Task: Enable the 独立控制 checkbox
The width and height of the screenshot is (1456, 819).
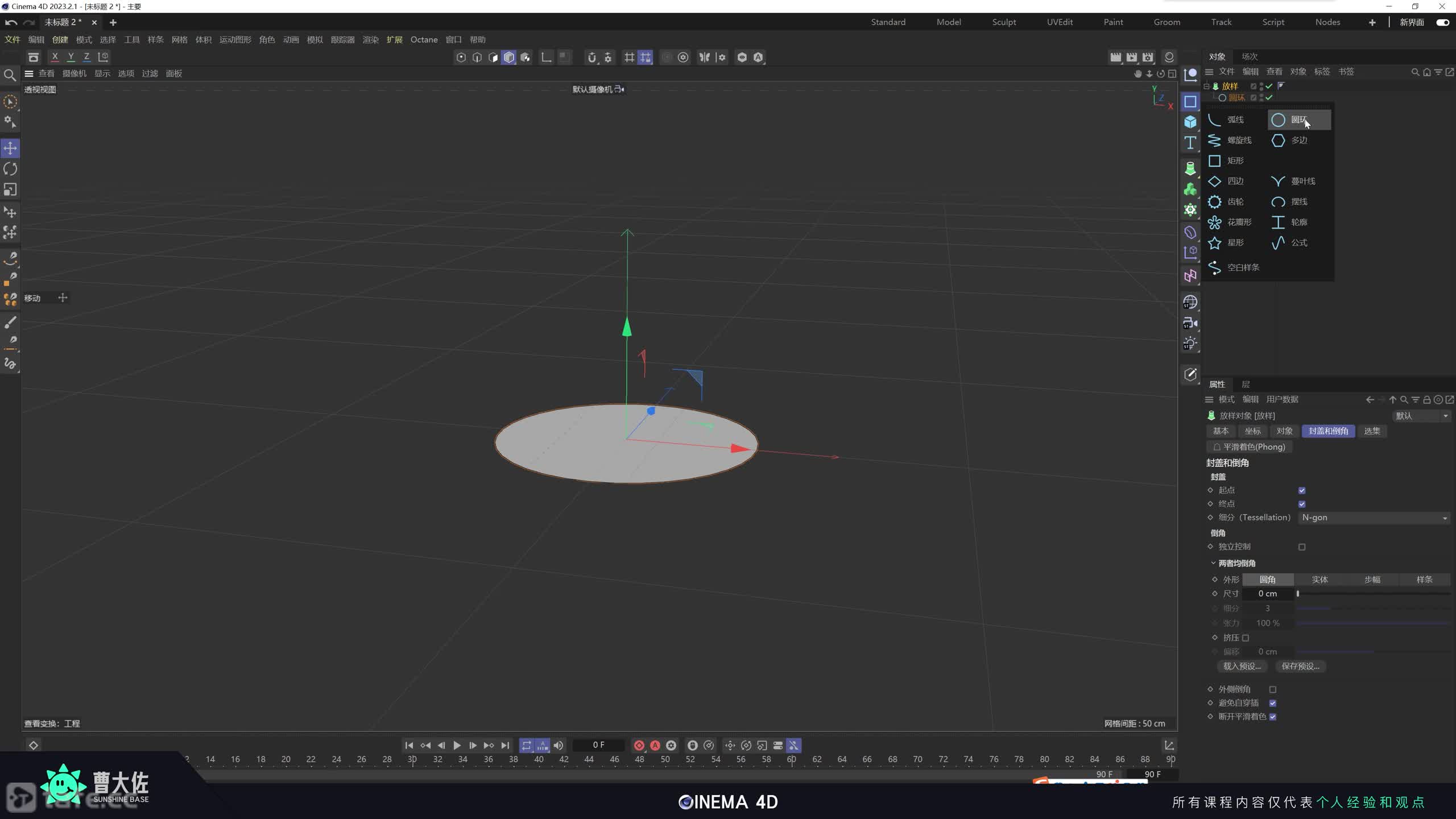Action: pos(1301,547)
